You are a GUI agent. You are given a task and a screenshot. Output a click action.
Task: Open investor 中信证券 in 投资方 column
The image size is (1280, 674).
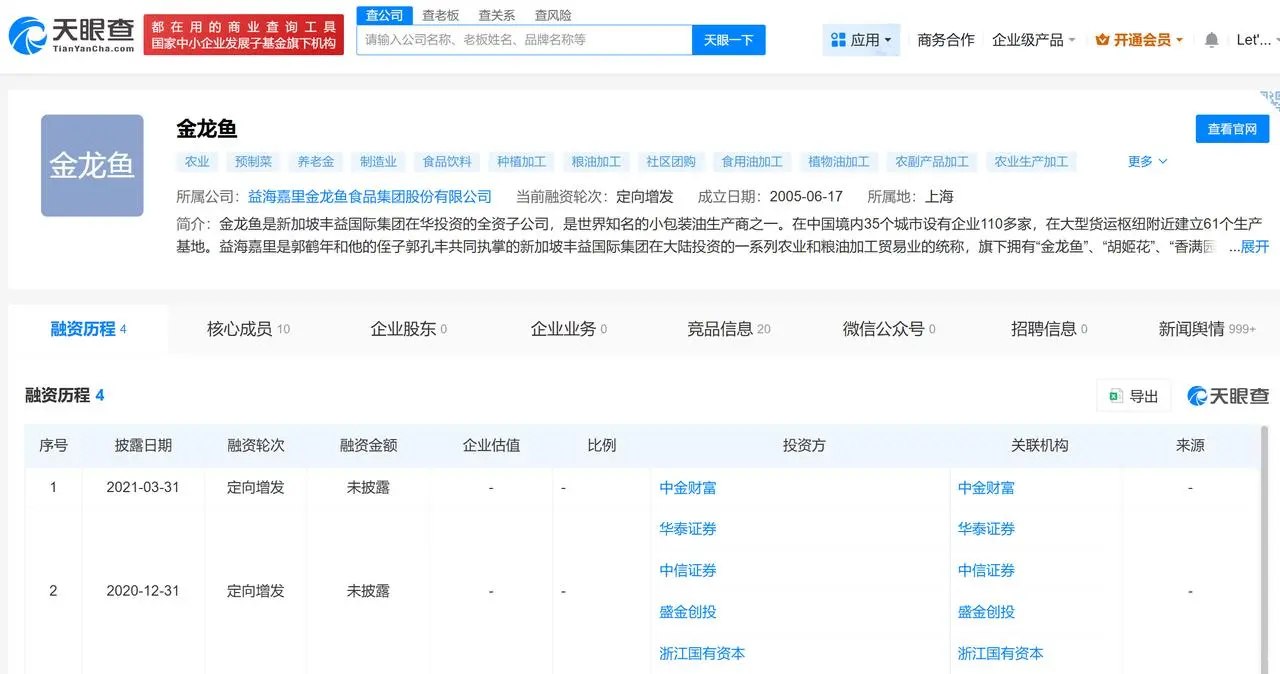point(688,570)
